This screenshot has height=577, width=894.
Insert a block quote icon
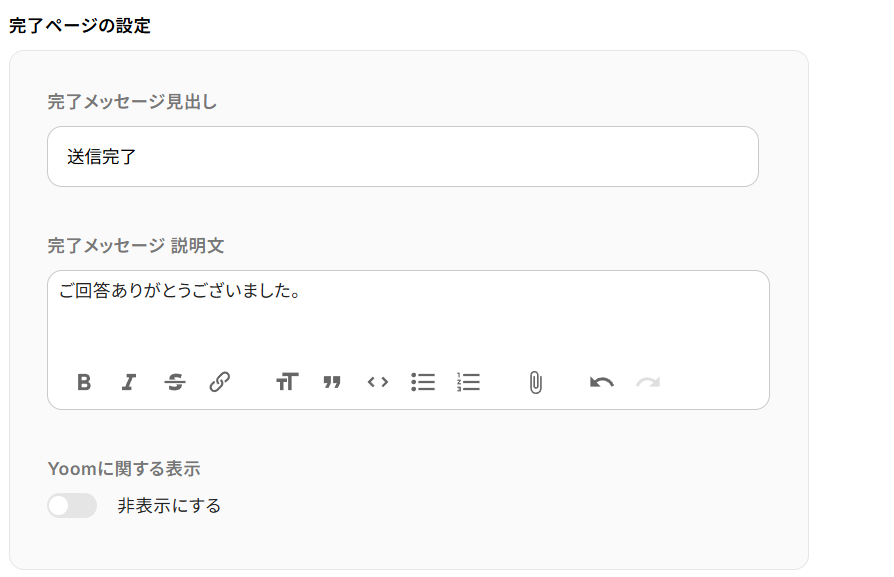tap(332, 382)
